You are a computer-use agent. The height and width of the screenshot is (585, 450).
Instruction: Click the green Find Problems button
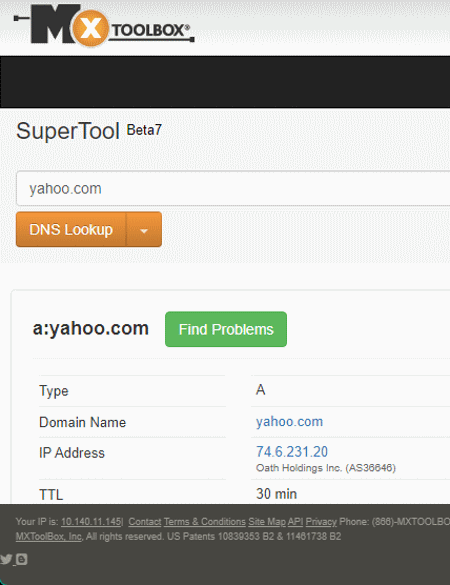pyautogui.click(x=226, y=329)
